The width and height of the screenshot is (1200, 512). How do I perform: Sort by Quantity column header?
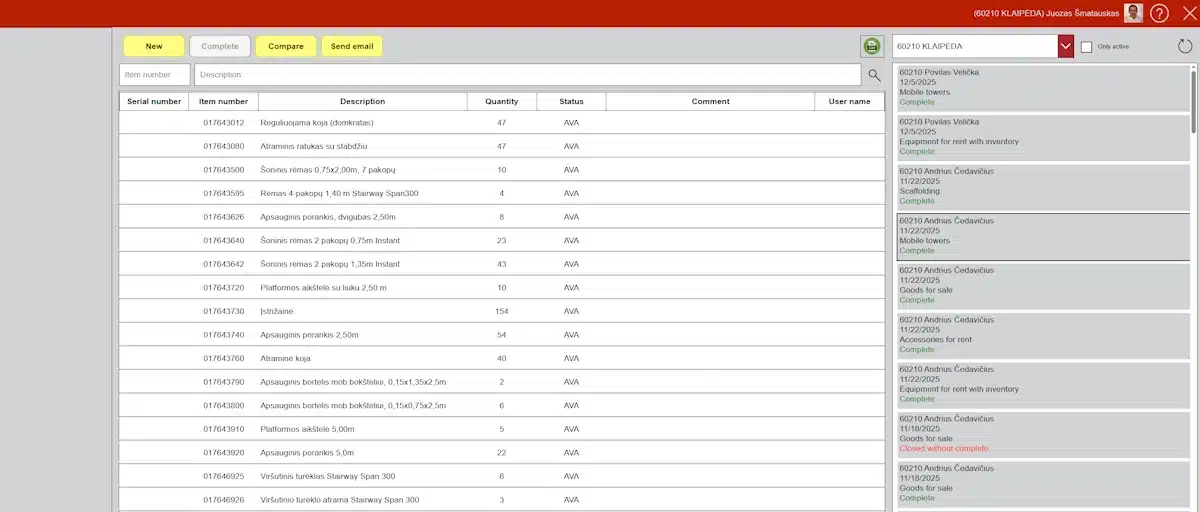pos(501,101)
